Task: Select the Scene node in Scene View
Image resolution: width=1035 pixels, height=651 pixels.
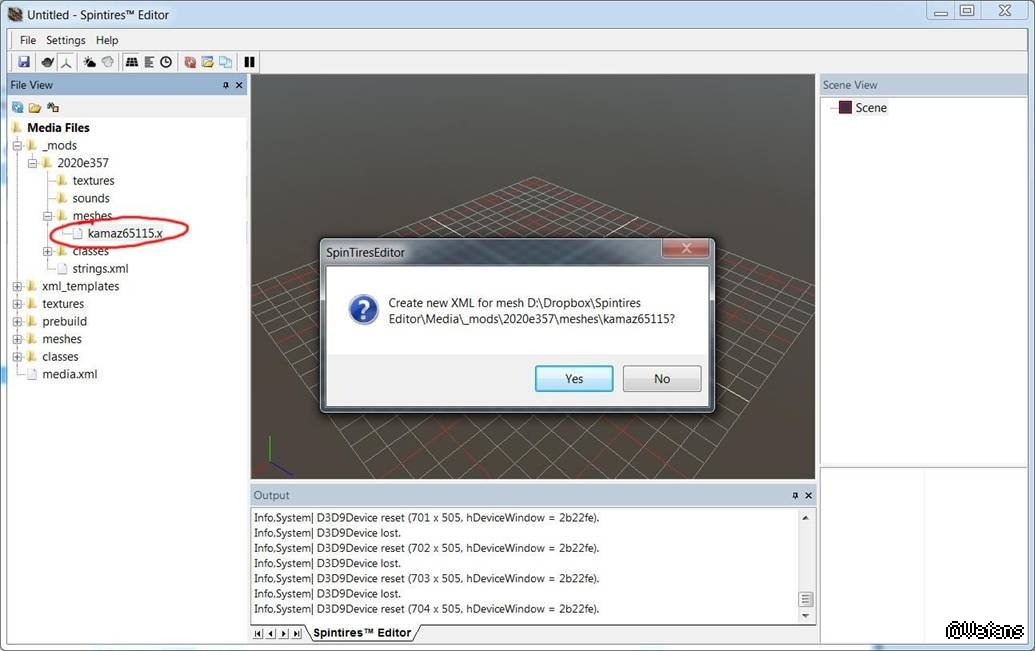Action: tap(871, 108)
